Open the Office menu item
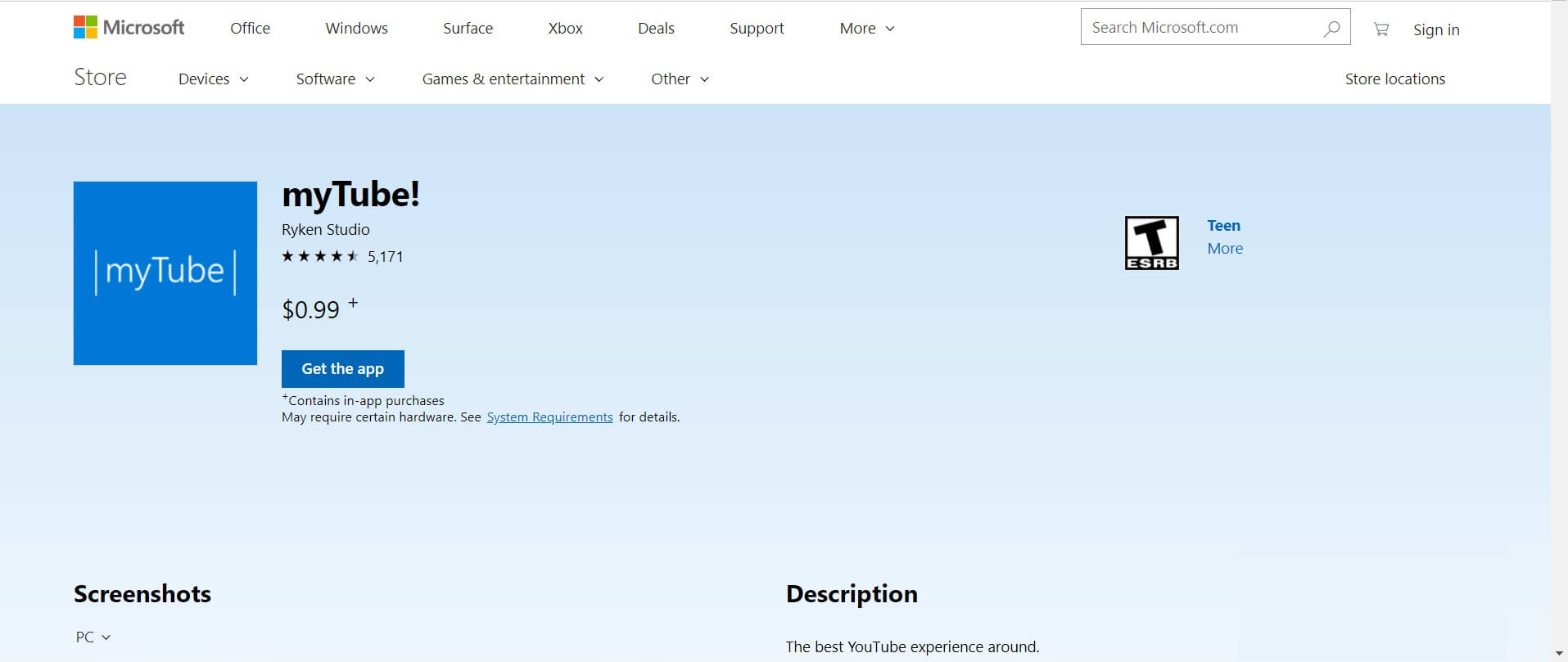Image resolution: width=1568 pixels, height=662 pixels. (250, 28)
